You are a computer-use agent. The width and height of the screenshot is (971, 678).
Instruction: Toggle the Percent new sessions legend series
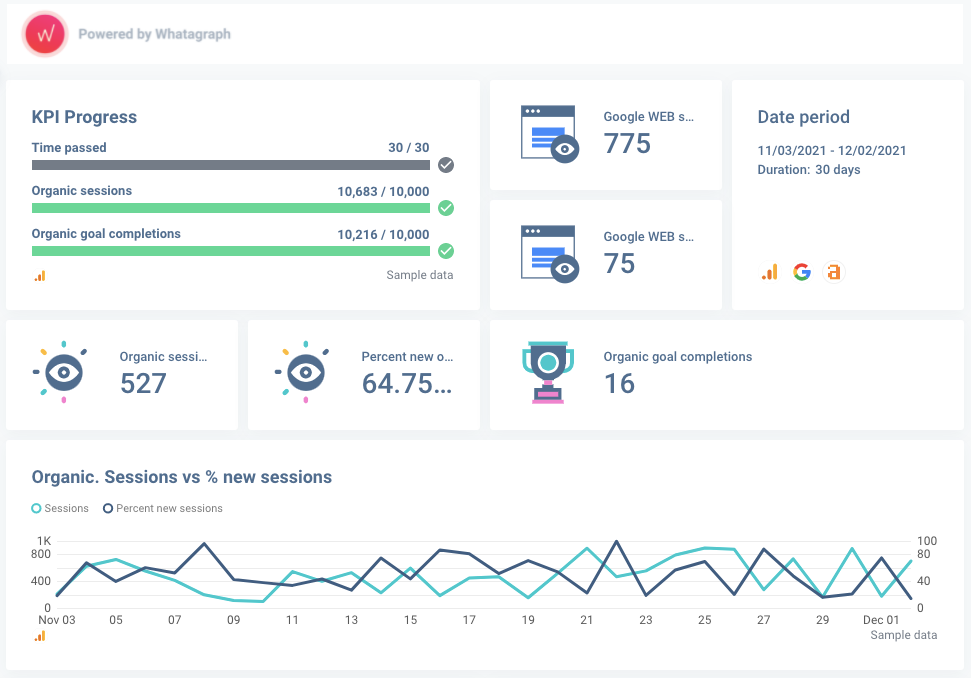tap(163, 508)
